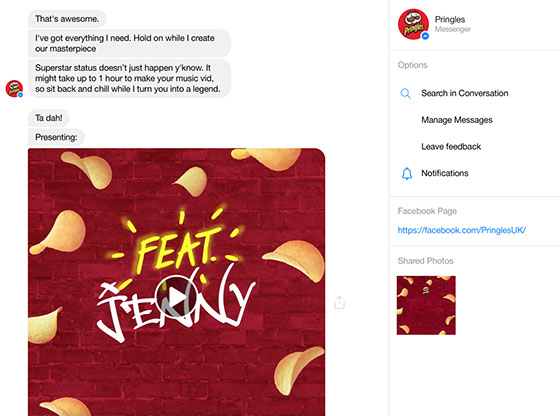Visit the facebook.com/PringlesUK link
560x416 pixels.
pyautogui.click(x=461, y=230)
